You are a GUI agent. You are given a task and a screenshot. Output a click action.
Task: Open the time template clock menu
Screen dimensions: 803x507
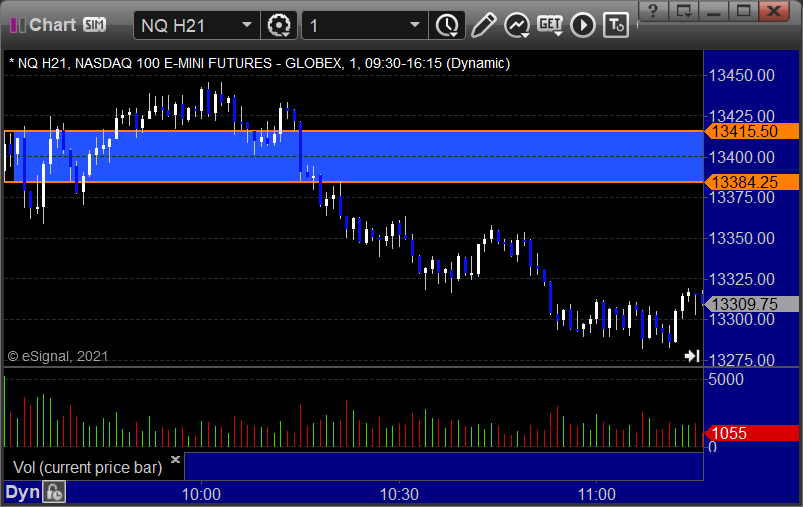tap(447, 25)
